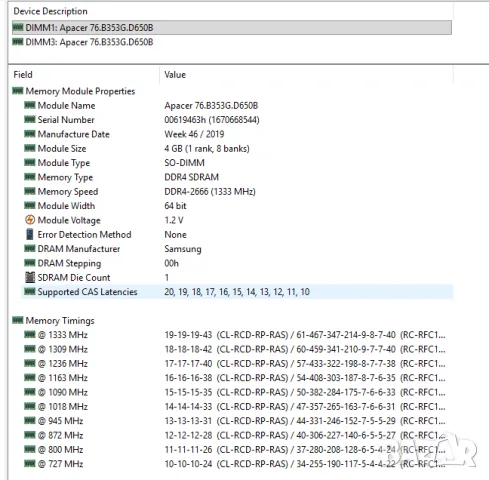The width and height of the screenshot is (489, 480).
Task: Click the value Week 46 / 2019
Action: click(x=194, y=134)
